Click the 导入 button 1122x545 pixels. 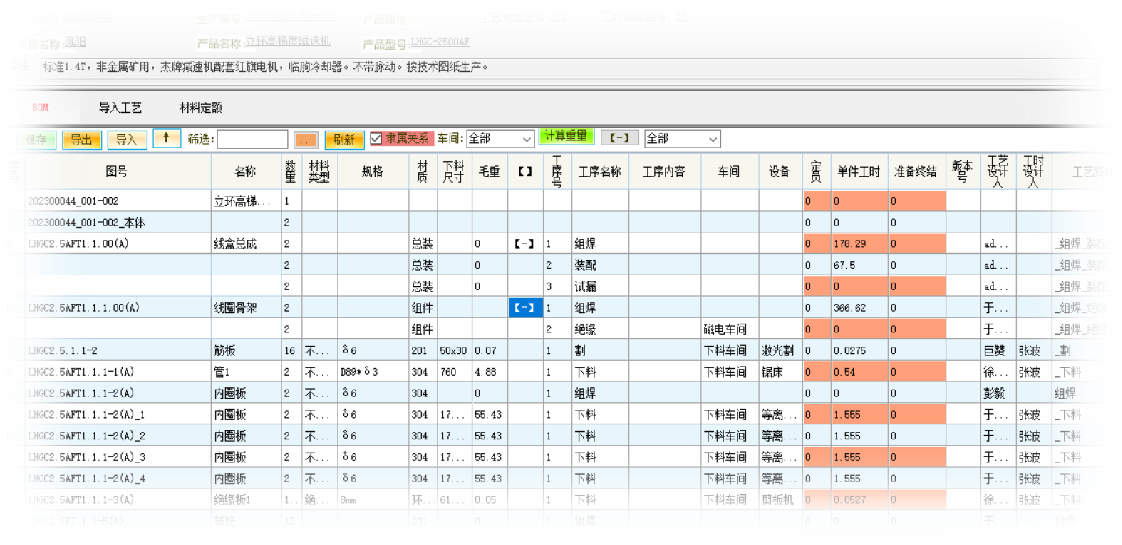pos(127,139)
